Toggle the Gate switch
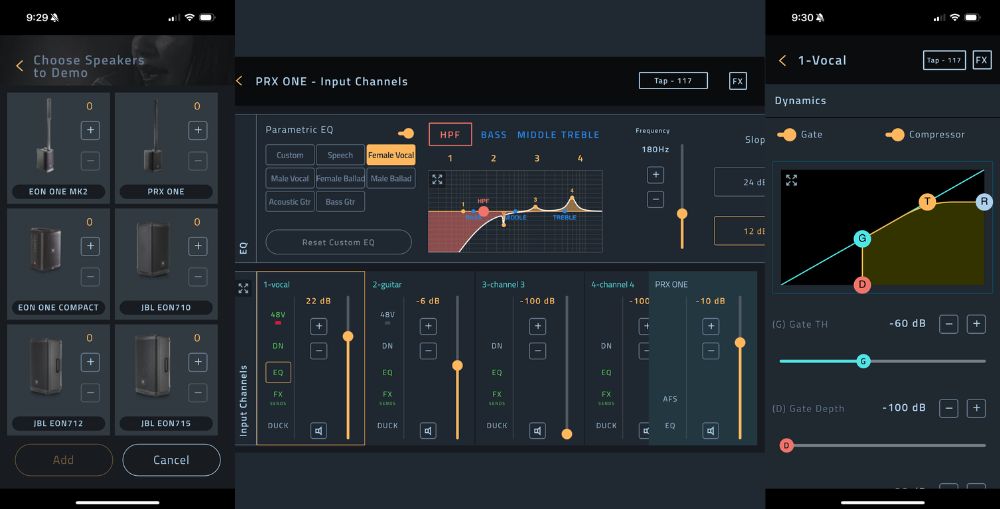Image resolution: width=1000 pixels, height=509 pixels. (x=786, y=135)
